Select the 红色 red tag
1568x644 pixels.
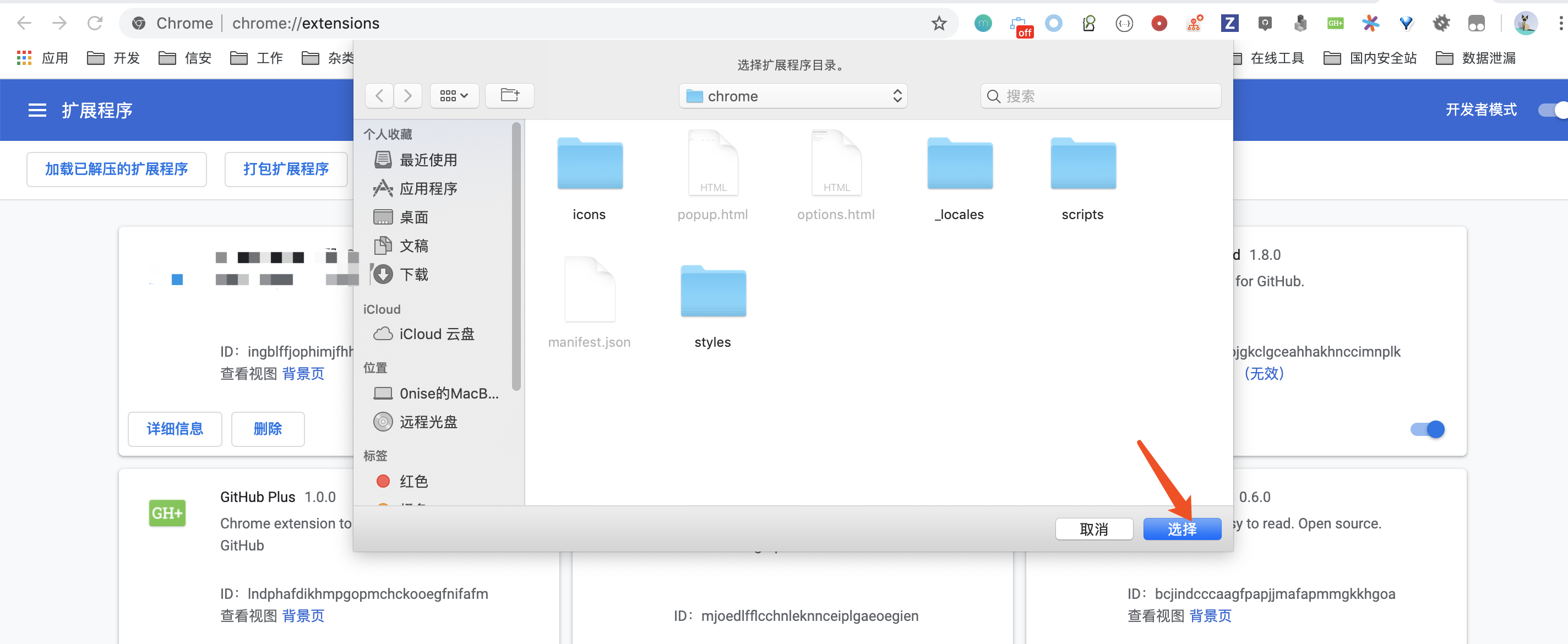(413, 482)
